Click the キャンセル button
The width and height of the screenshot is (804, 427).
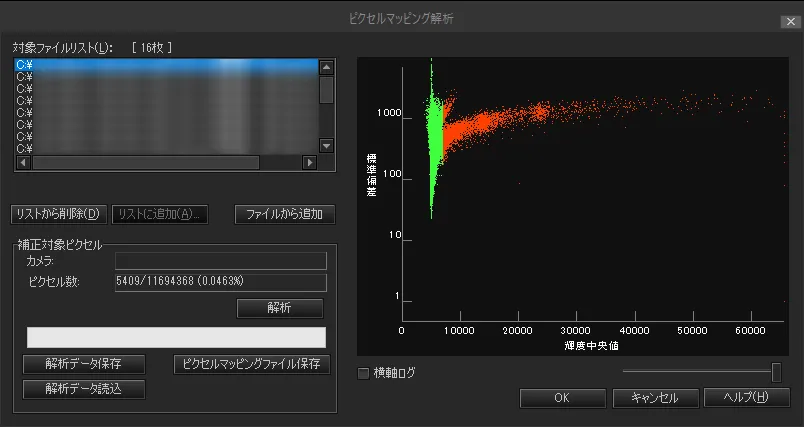(655, 398)
